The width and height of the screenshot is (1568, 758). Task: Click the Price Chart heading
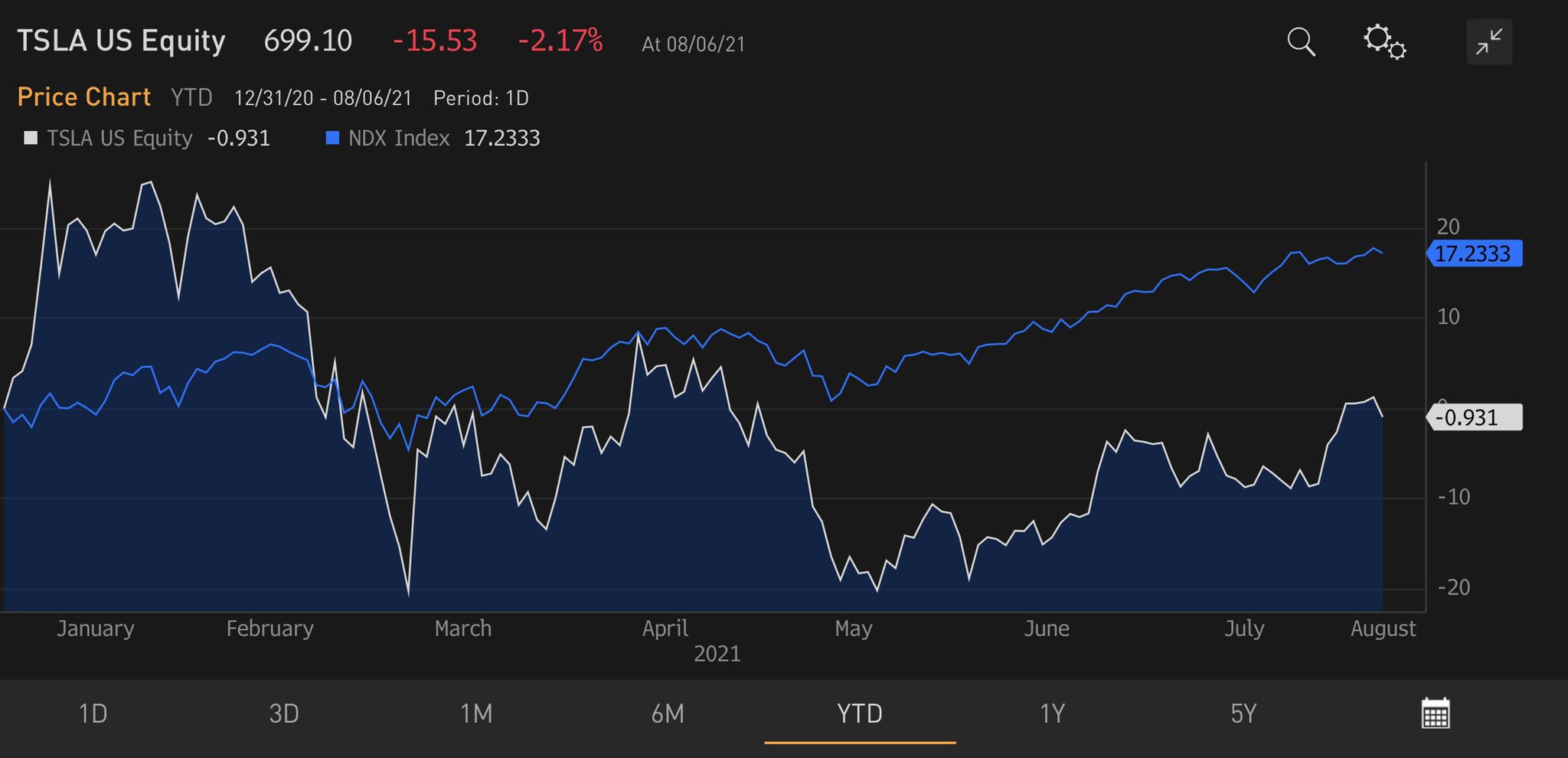[84, 97]
